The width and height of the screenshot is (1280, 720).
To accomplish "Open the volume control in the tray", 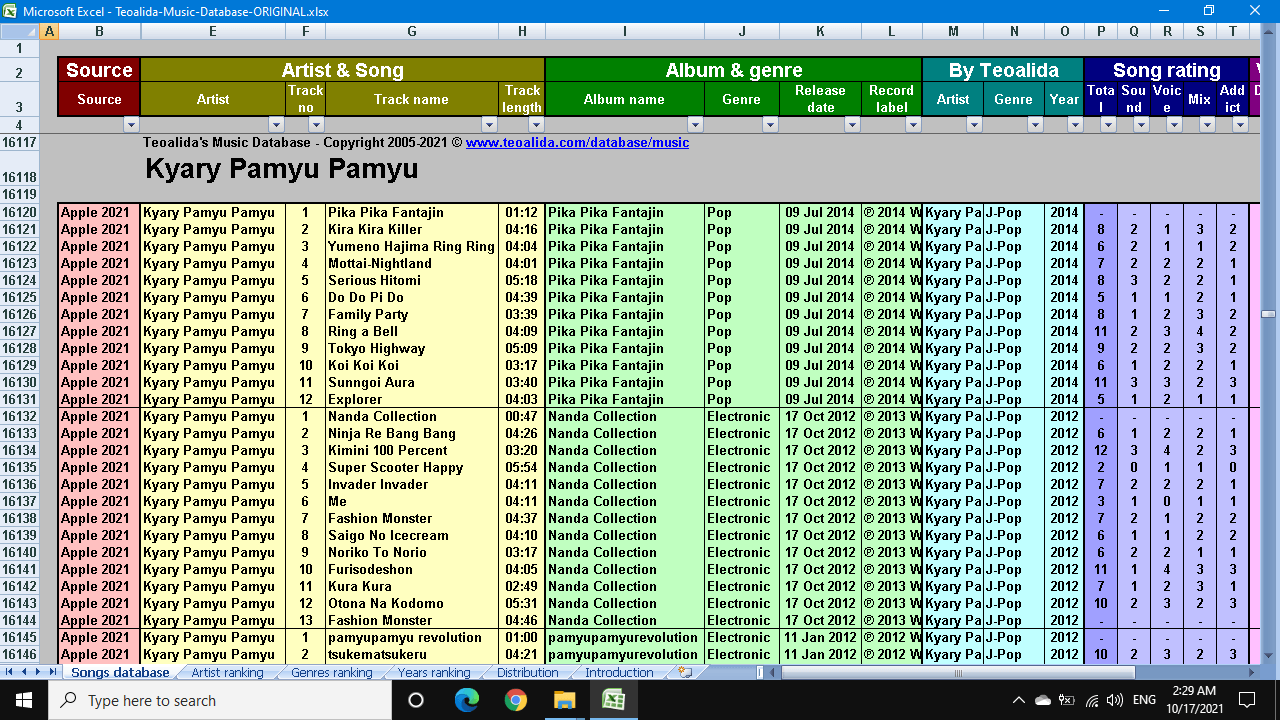I will 1115,700.
